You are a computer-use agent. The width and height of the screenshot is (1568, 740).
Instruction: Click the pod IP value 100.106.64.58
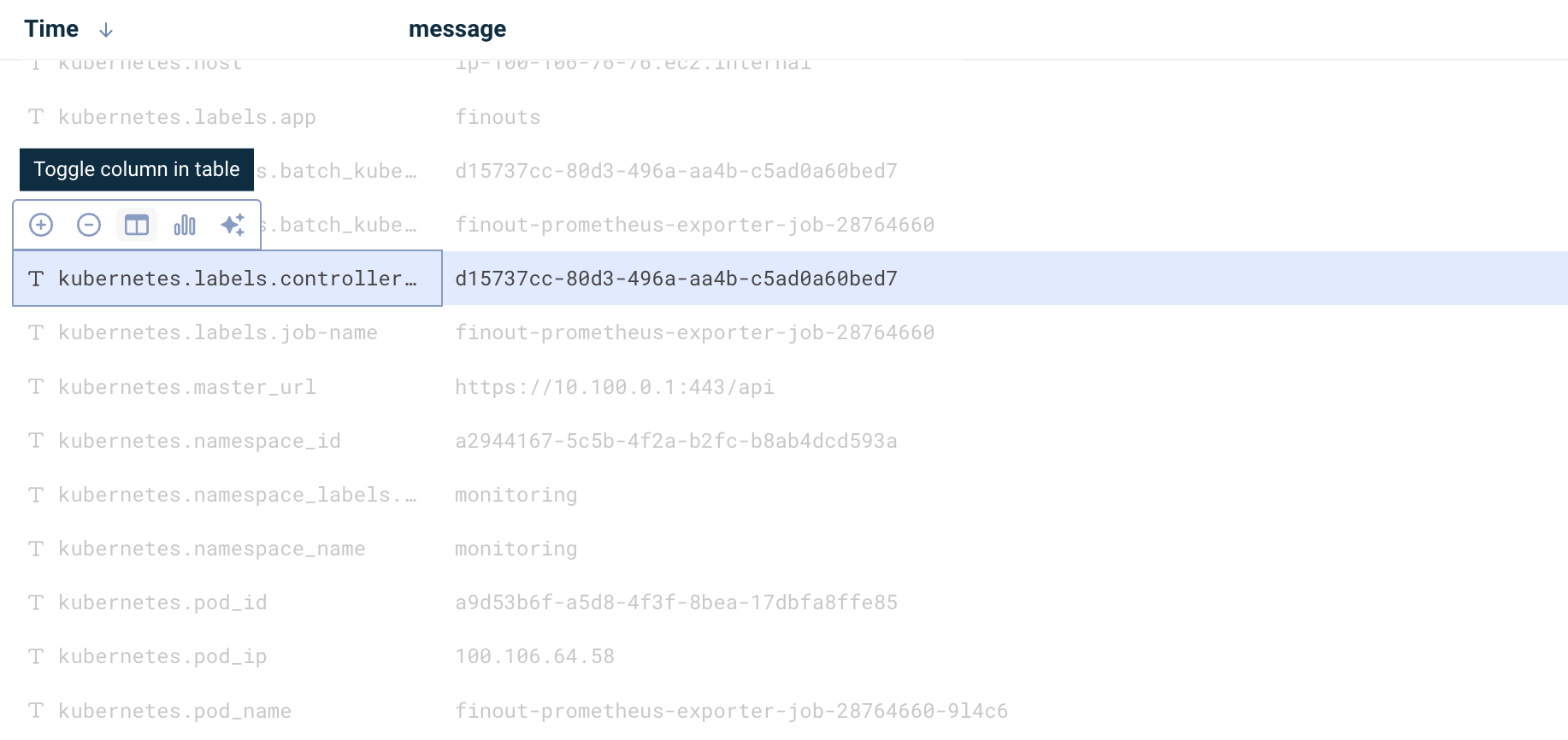[x=534, y=656]
